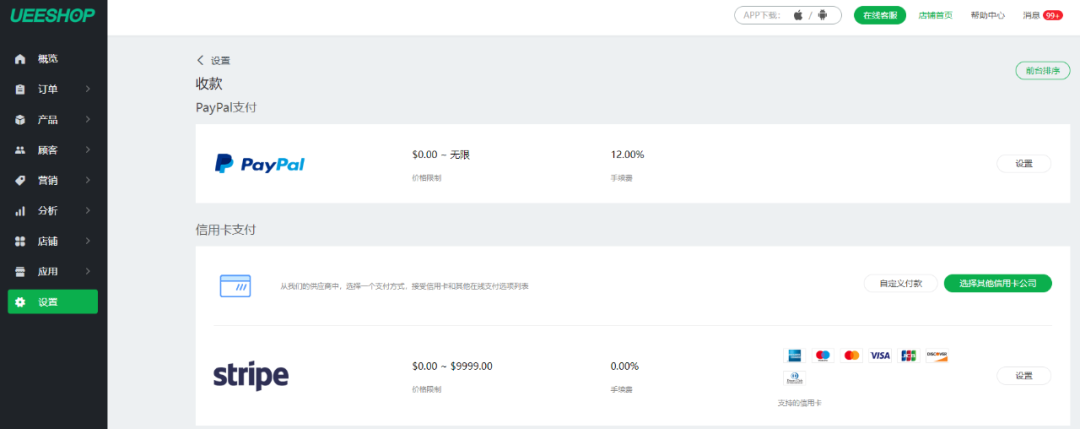Click the 营销 tag icon
The image size is (1080, 429).
tap(20, 180)
